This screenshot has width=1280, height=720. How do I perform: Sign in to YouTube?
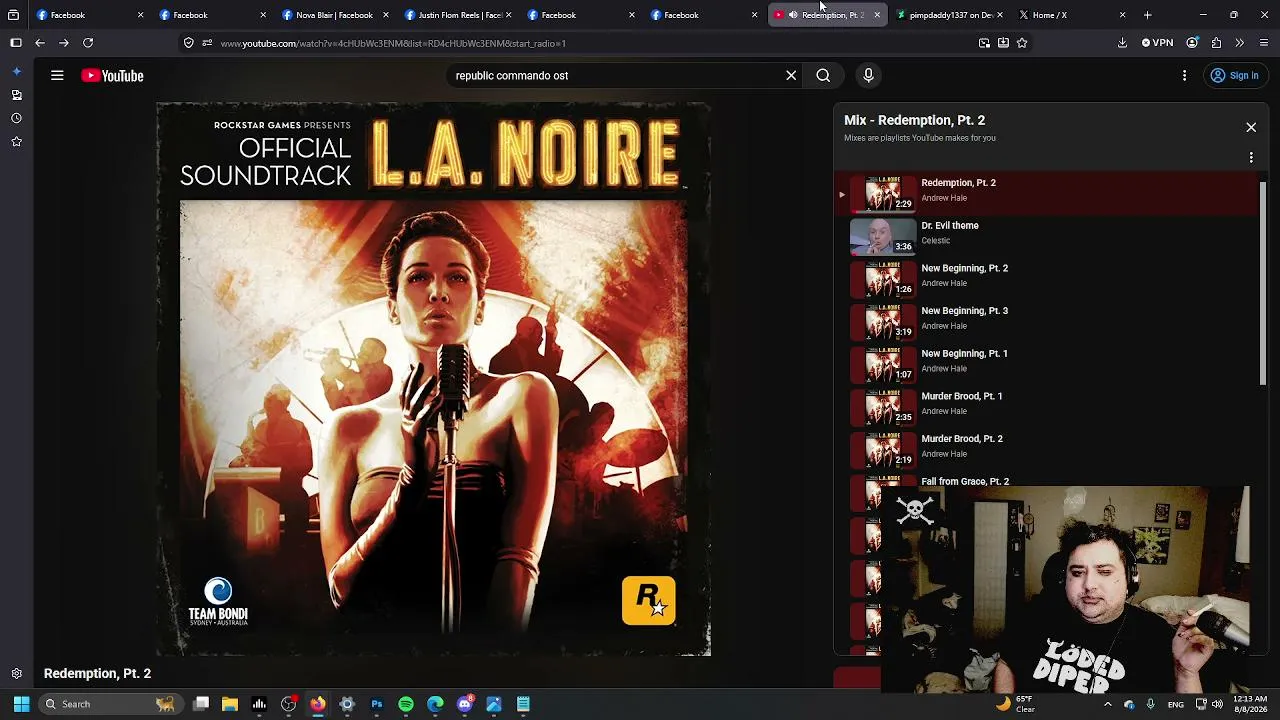pyautogui.click(x=1234, y=75)
